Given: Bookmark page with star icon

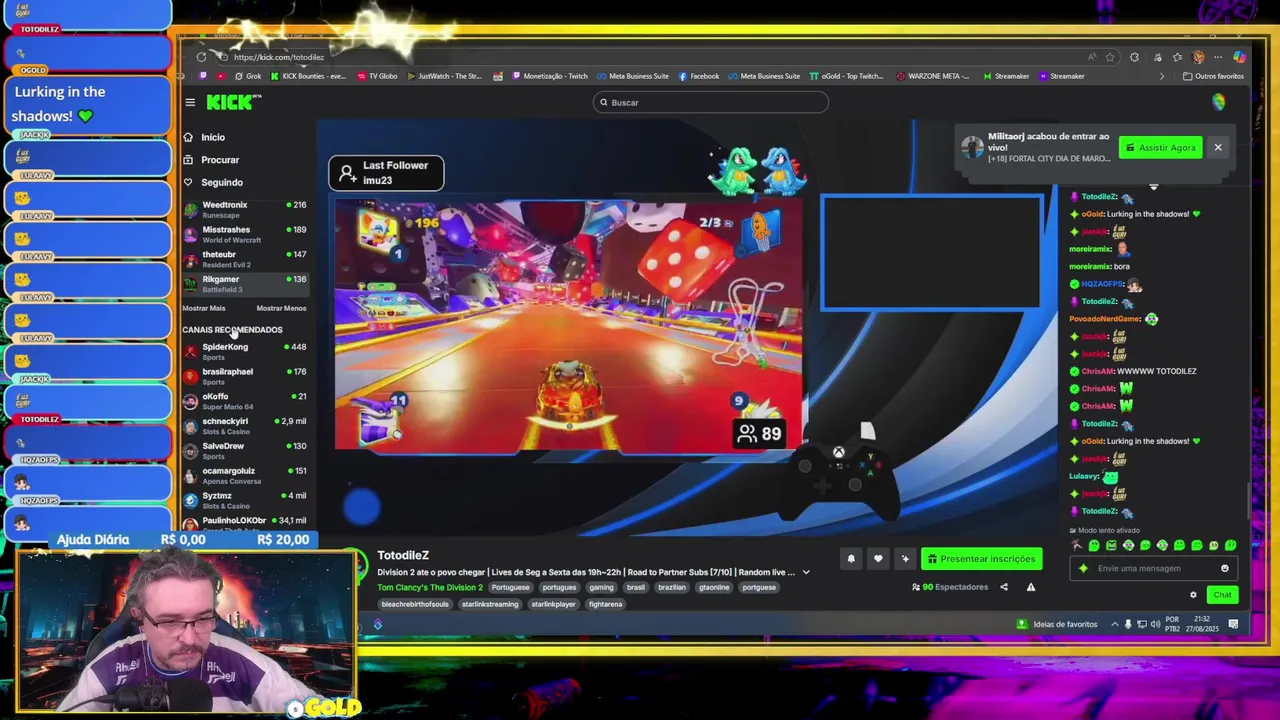Looking at the screenshot, I should (x=1112, y=57).
